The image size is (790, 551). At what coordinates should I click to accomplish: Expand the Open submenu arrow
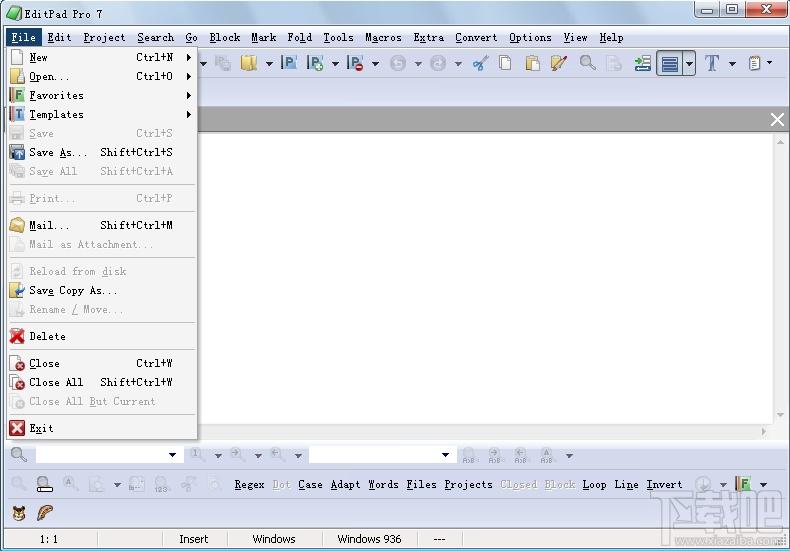pyautogui.click(x=188, y=77)
